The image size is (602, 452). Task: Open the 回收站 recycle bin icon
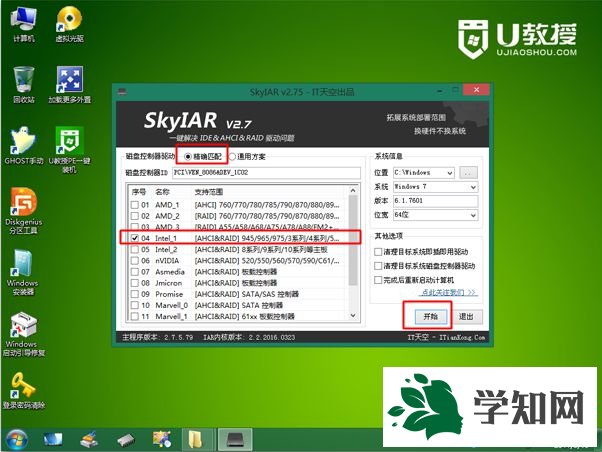(x=24, y=84)
